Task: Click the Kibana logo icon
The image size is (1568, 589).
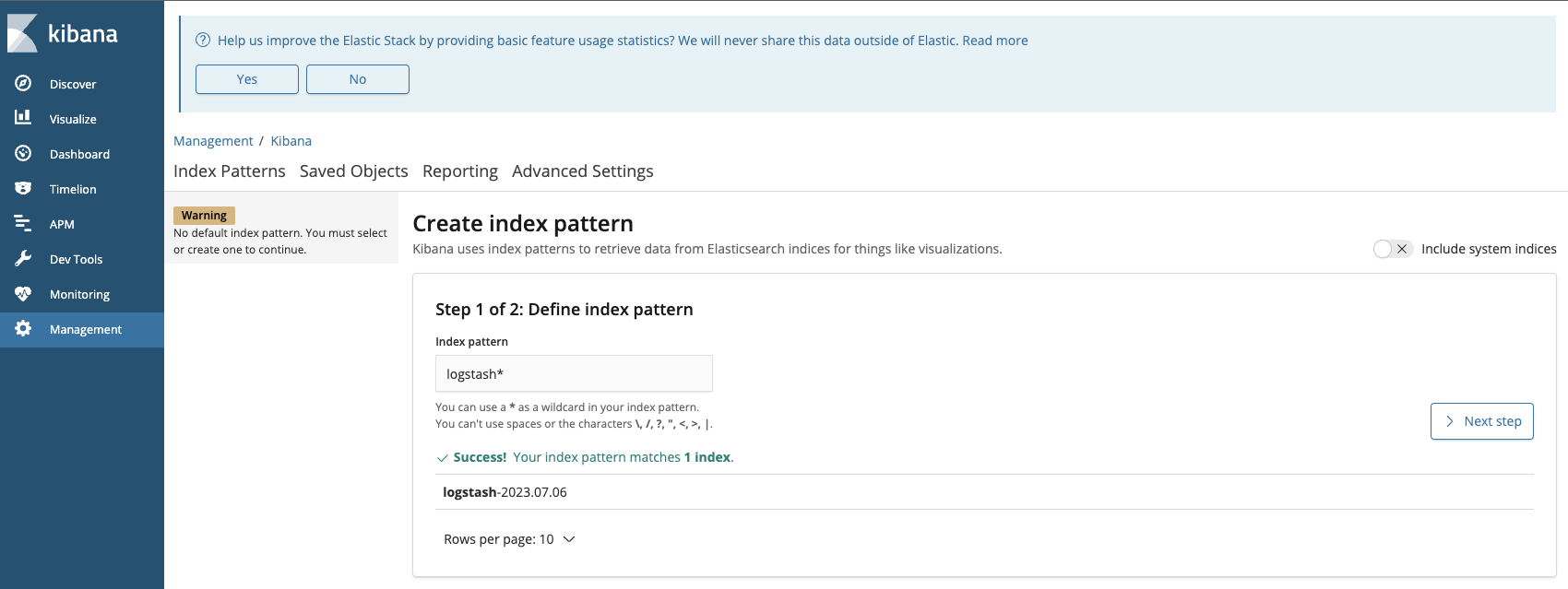Action: (22, 34)
